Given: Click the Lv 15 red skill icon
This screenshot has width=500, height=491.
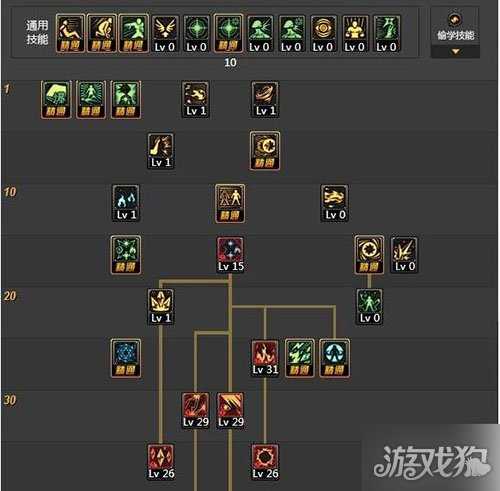Looking at the screenshot, I should point(230,255).
